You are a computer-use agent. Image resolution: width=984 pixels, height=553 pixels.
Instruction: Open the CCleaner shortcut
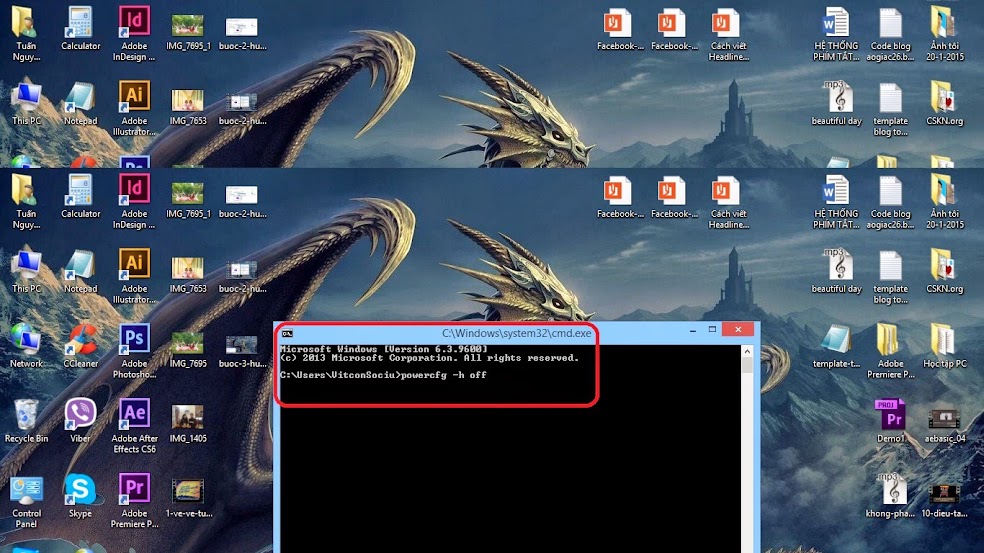(80, 345)
